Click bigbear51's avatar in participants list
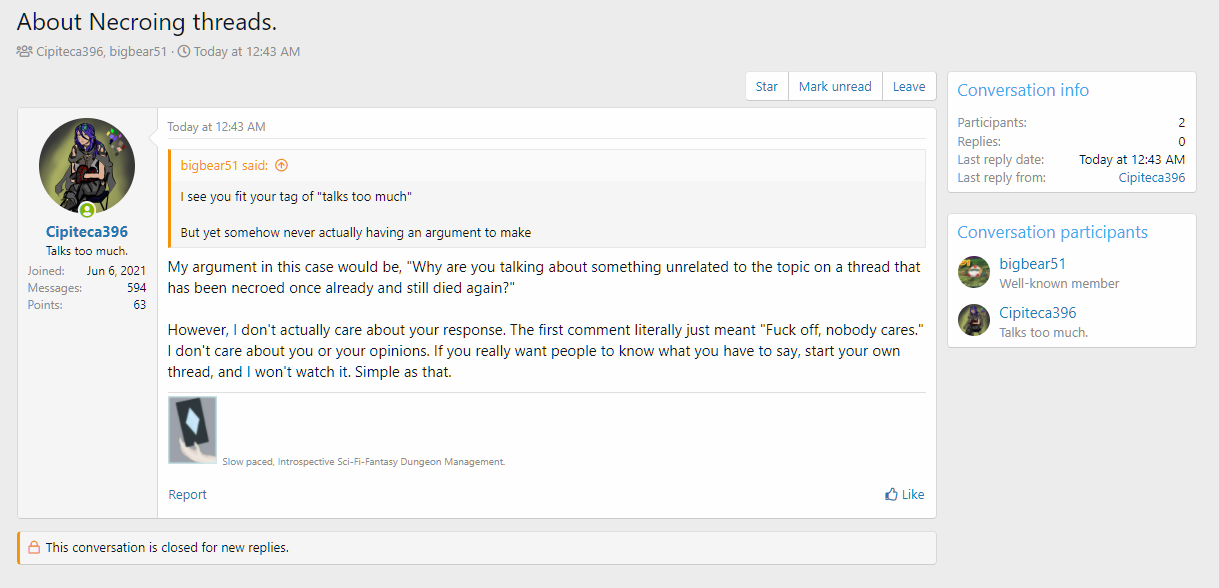Viewport: 1219px width, 588px height. click(x=973, y=272)
